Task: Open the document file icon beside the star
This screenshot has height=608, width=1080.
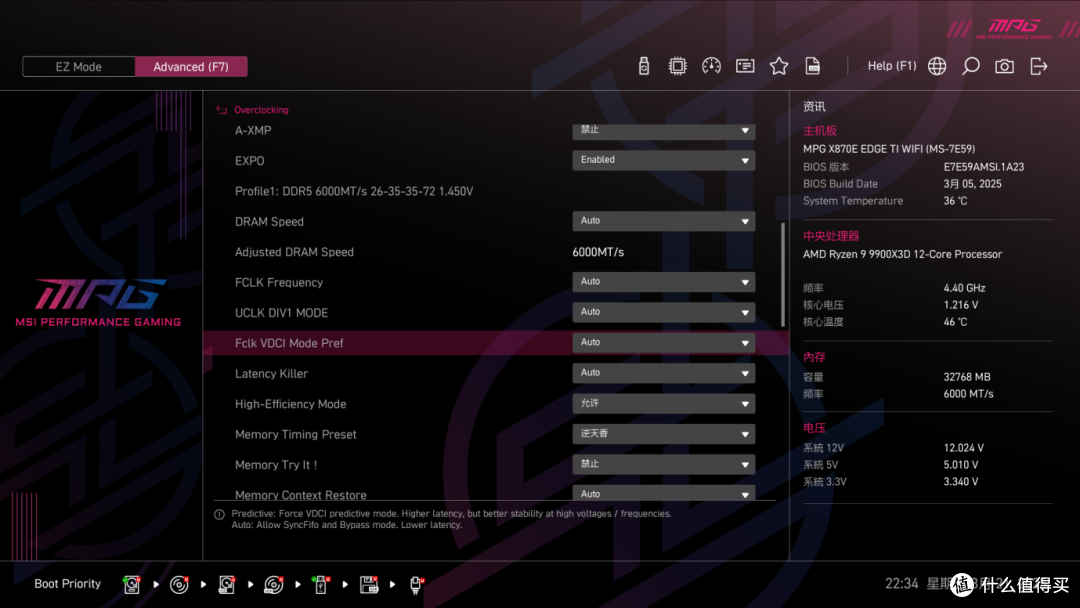Action: point(813,66)
